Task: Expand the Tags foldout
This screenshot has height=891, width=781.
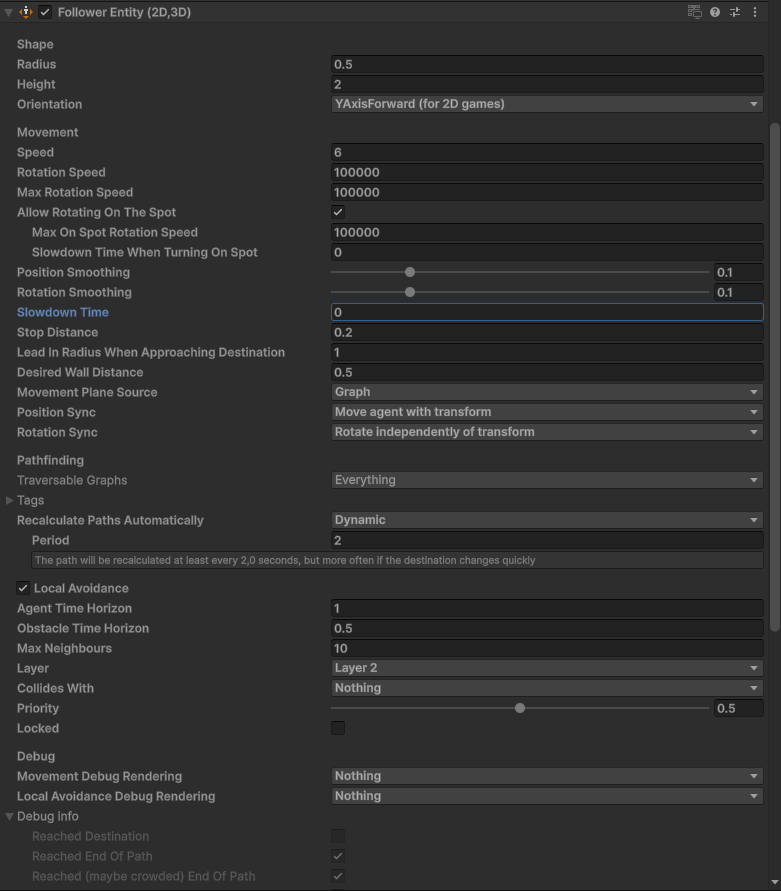Action: (x=10, y=500)
